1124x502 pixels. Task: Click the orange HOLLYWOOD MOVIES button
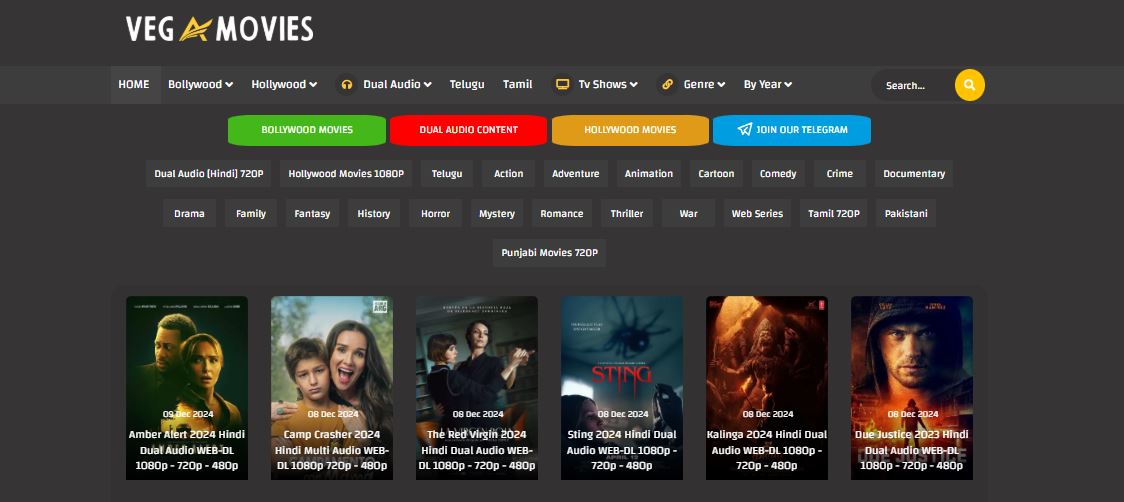[x=630, y=130]
